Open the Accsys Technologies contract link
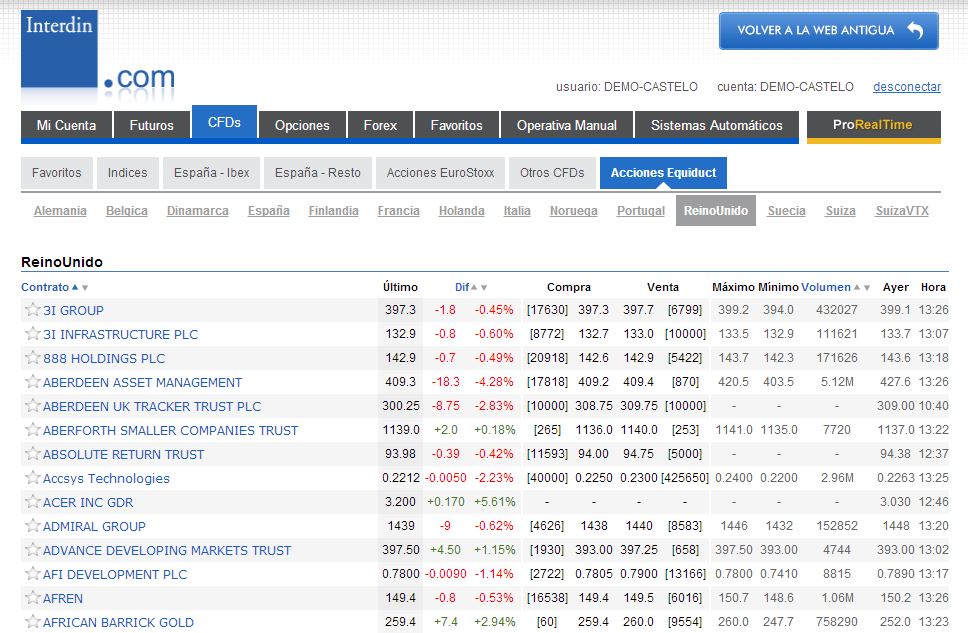This screenshot has width=968, height=633. [106, 479]
